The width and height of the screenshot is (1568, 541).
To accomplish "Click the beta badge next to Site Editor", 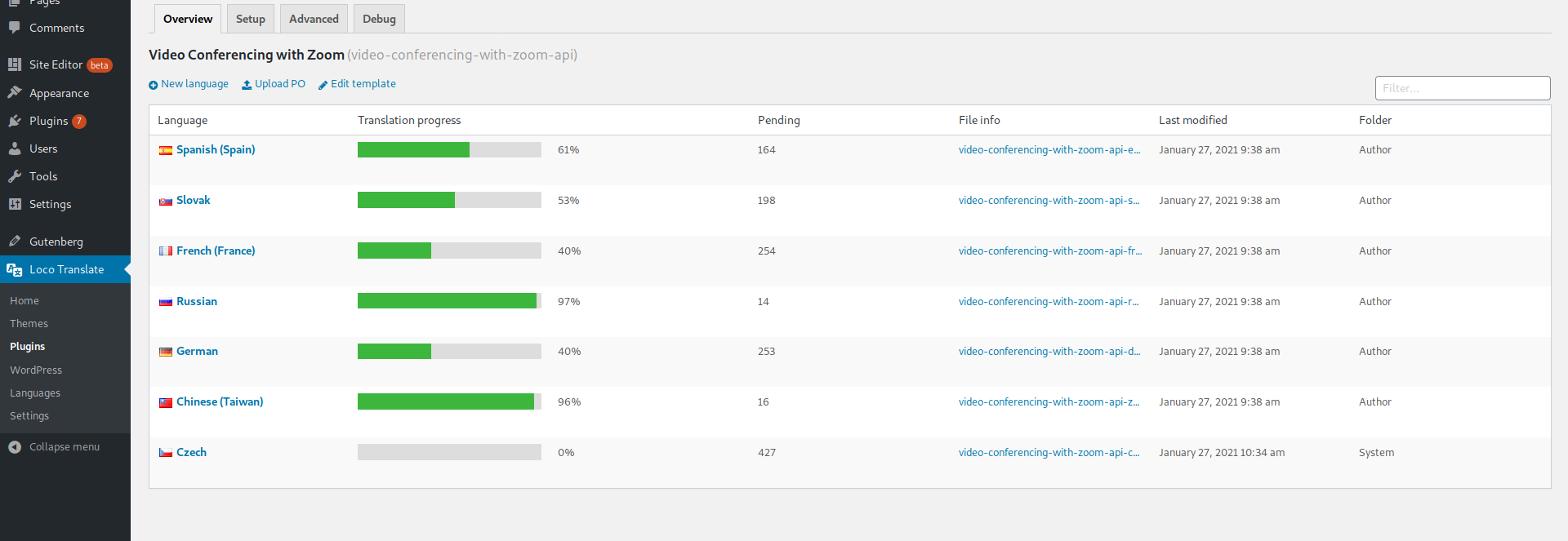I will click(x=100, y=65).
